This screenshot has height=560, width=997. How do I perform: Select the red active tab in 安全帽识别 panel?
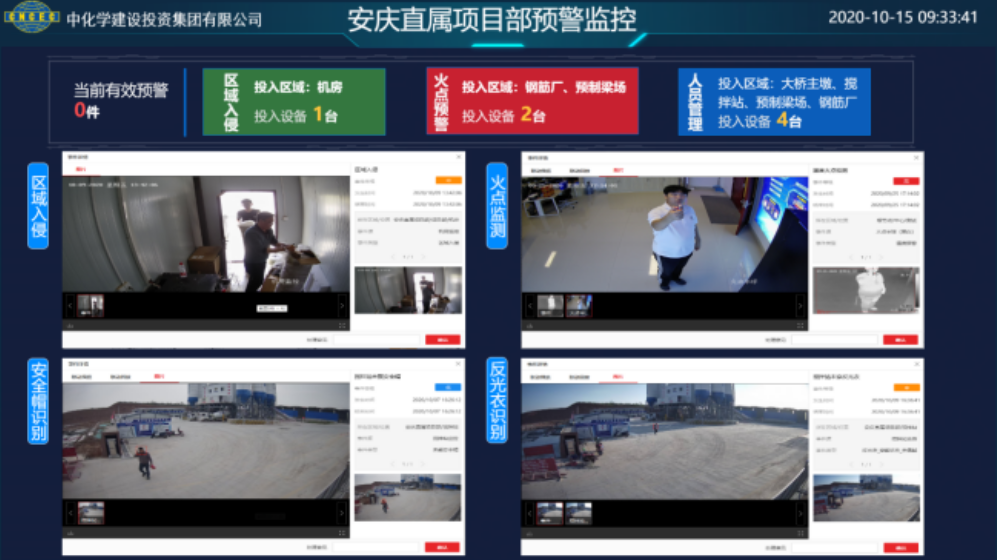(x=159, y=376)
